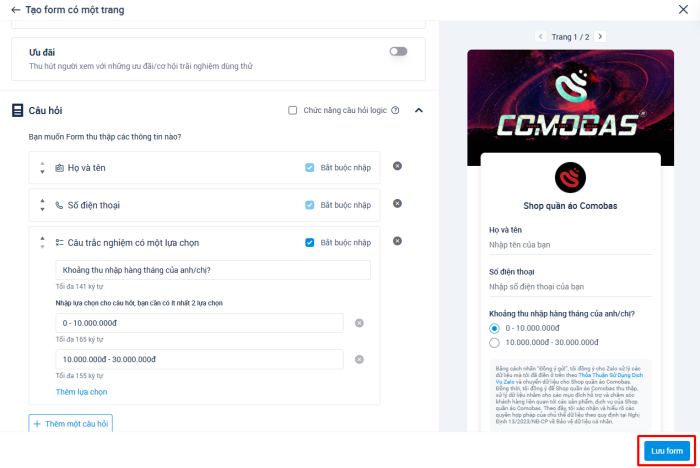Image resolution: width=700 pixels, height=468 pixels.
Task: Reorder handle for Họ và tên question
Action: click(42, 167)
